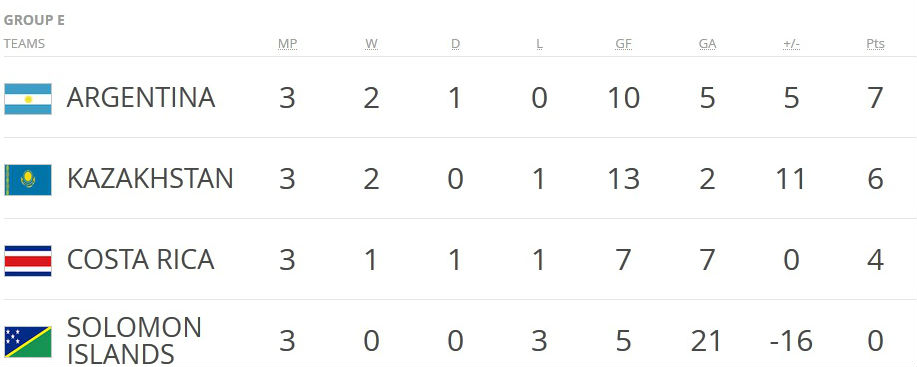
Task: Open the ARGENTINA team link
Action: pyautogui.click(x=141, y=98)
